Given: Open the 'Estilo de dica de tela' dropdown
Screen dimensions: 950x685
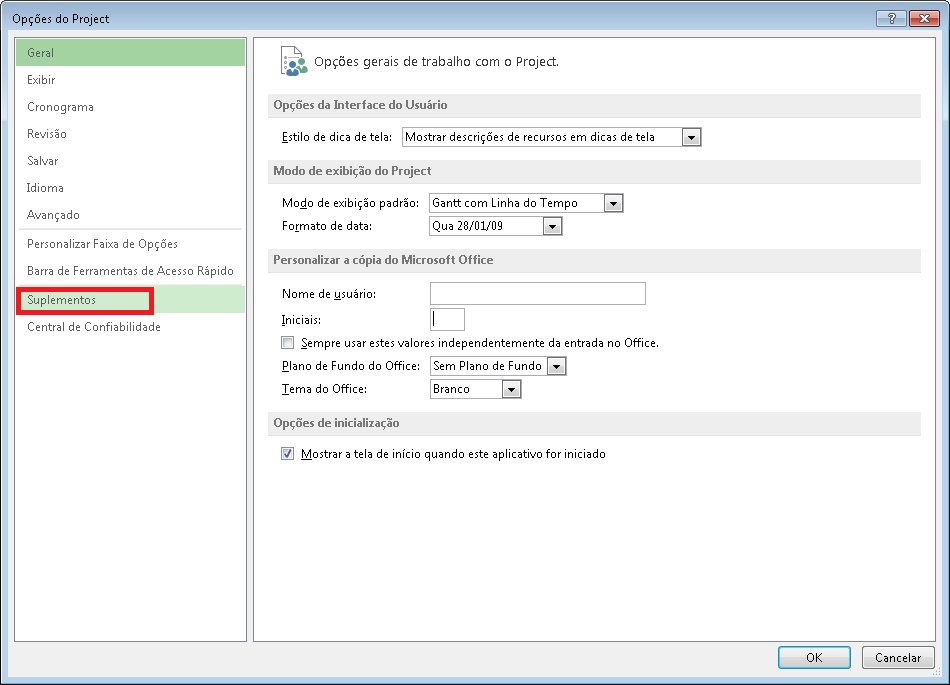Looking at the screenshot, I should pos(691,137).
